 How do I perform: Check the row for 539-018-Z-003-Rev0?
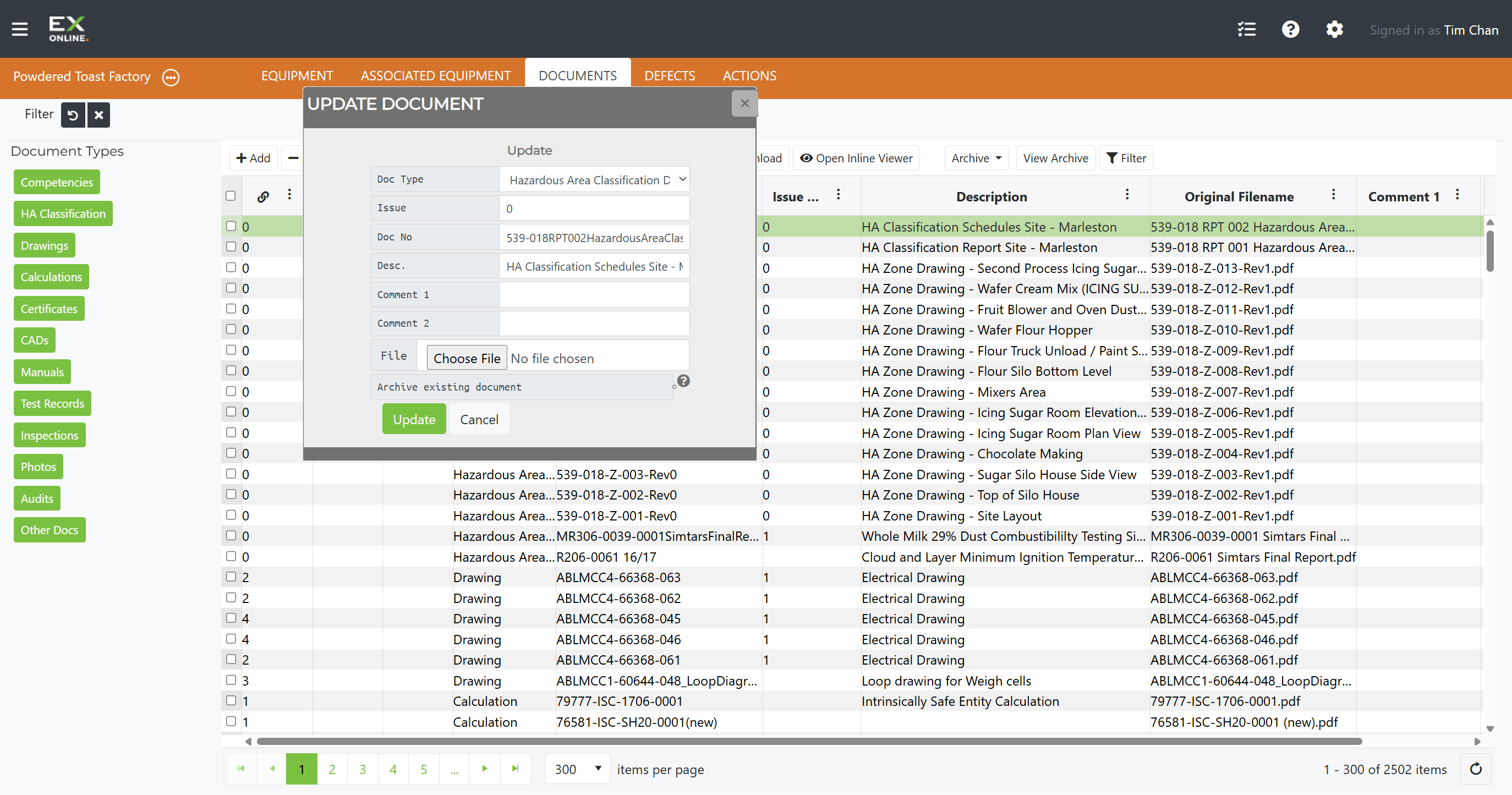coord(231,474)
